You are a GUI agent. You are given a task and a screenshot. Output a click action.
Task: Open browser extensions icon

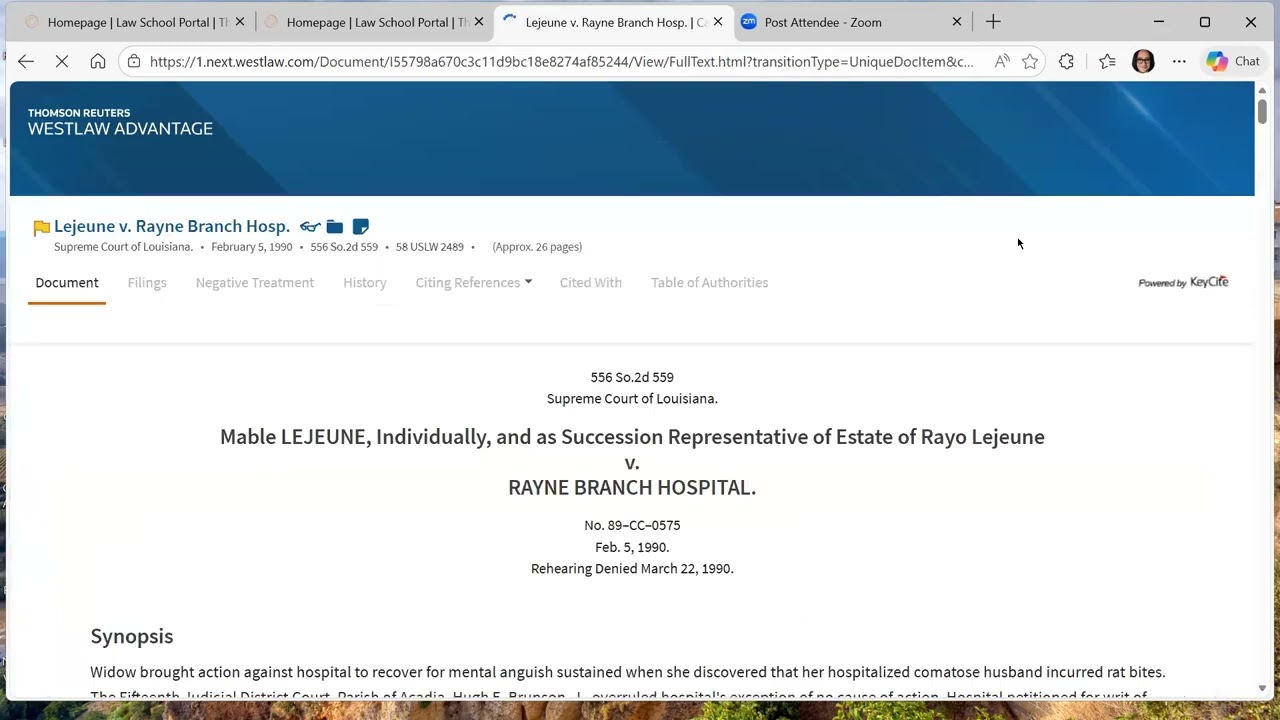coord(1066,61)
